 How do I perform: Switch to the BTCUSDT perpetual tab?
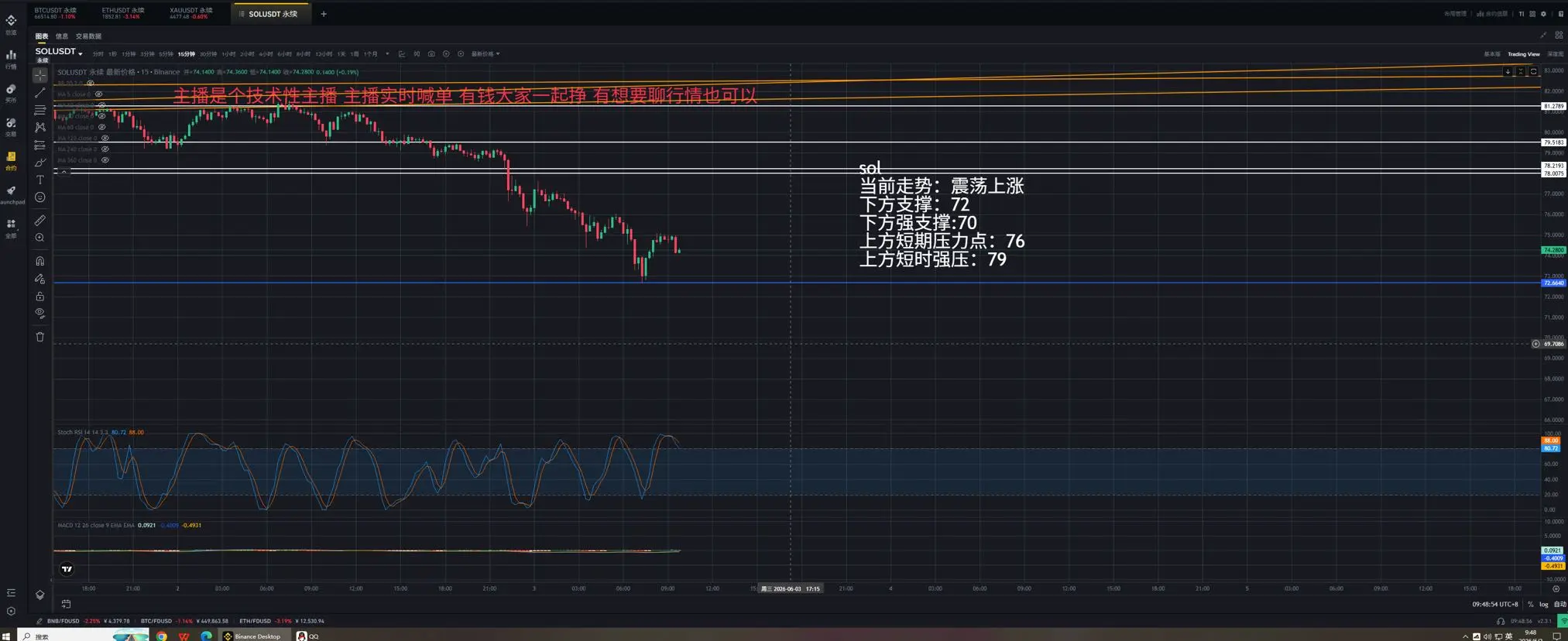click(x=56, y=13)
